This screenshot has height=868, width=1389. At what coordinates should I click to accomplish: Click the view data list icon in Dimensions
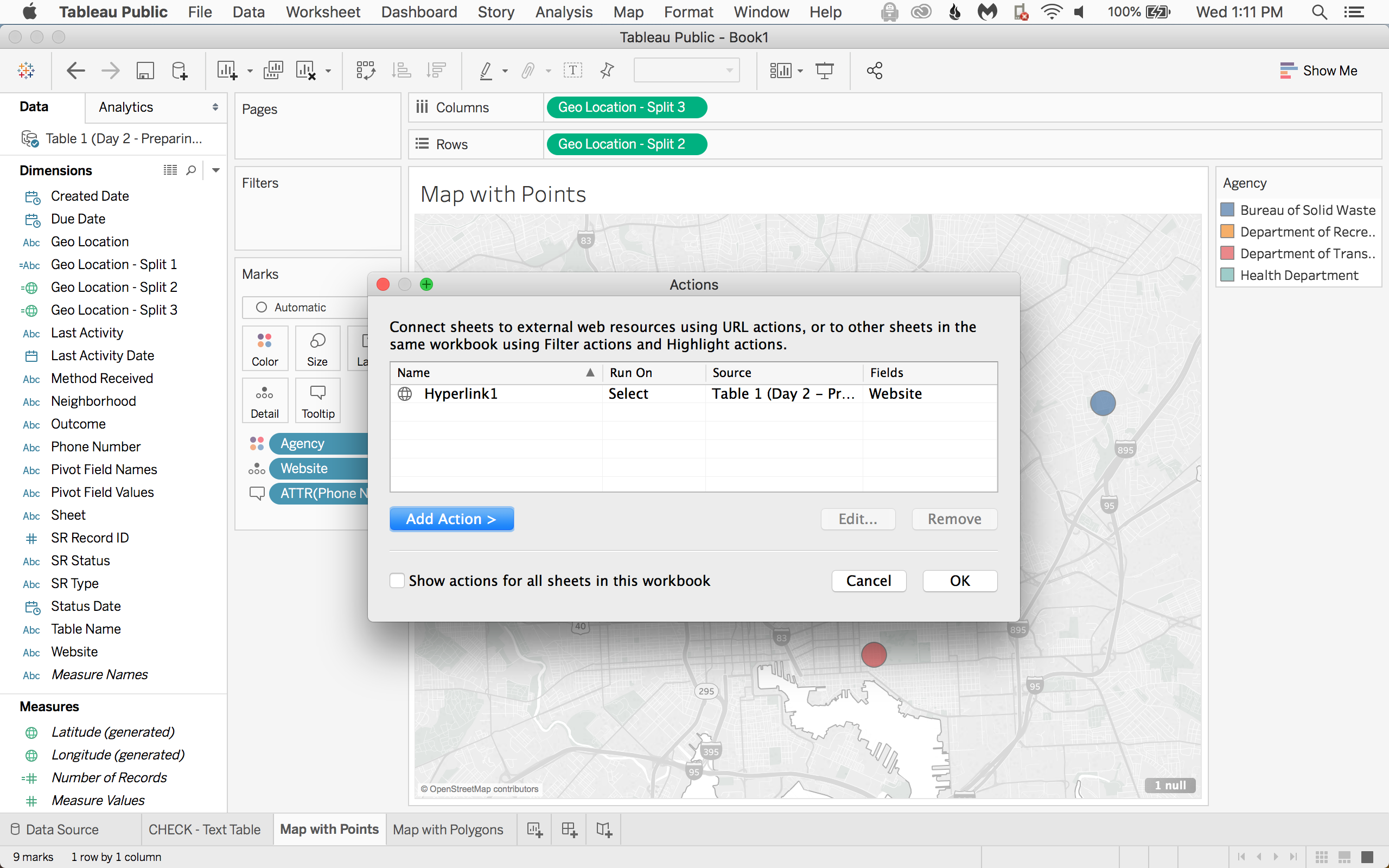click(x=170, y=170)
